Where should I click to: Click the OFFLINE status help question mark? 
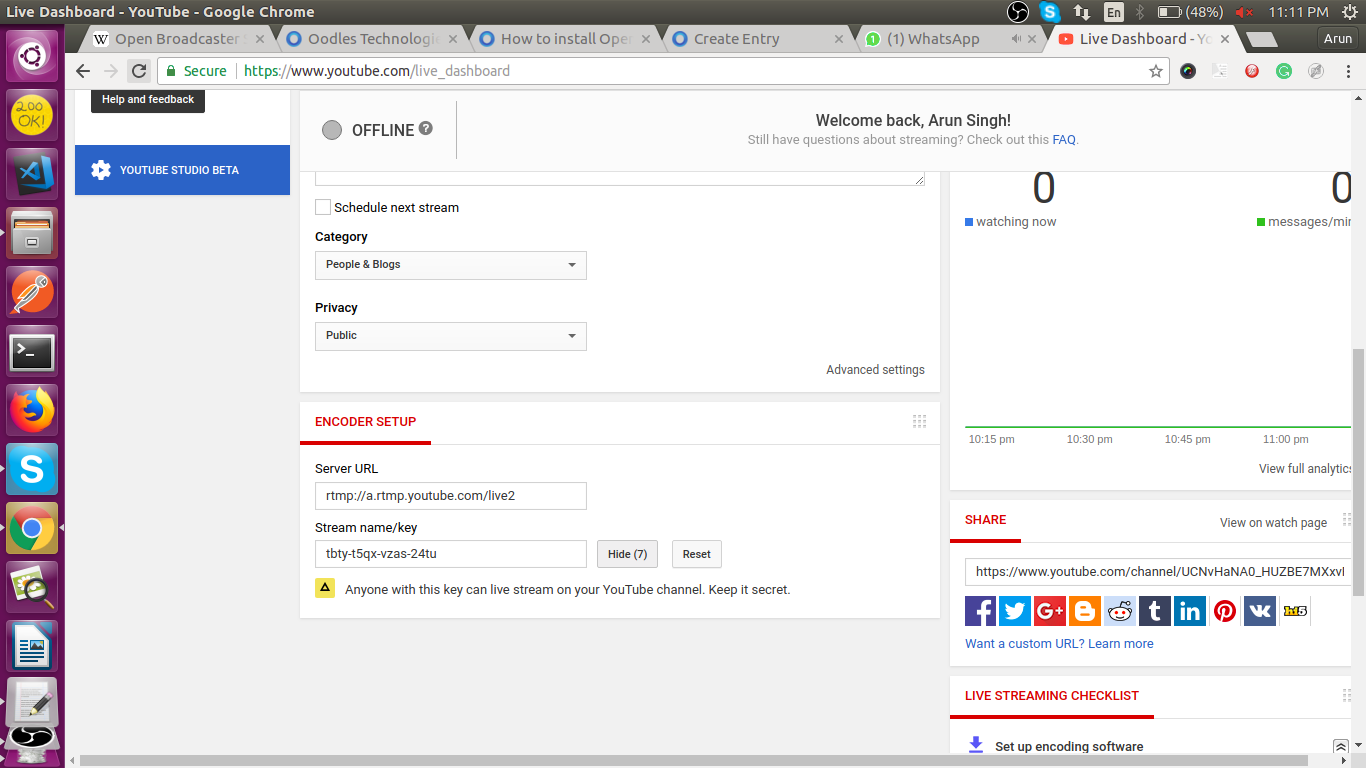(x=426, y=129)
